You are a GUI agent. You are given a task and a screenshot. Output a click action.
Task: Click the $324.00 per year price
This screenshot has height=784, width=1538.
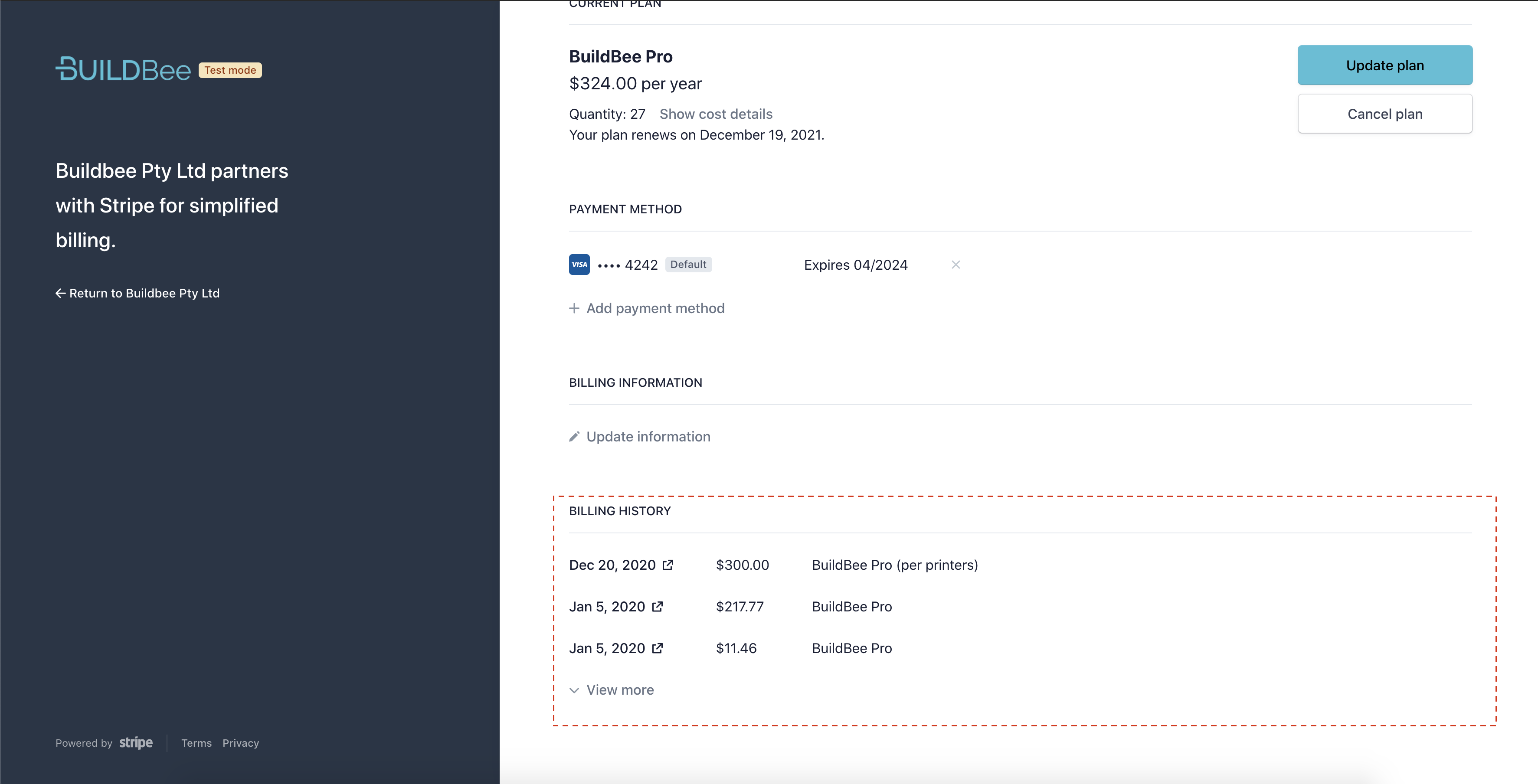point(635,84)
